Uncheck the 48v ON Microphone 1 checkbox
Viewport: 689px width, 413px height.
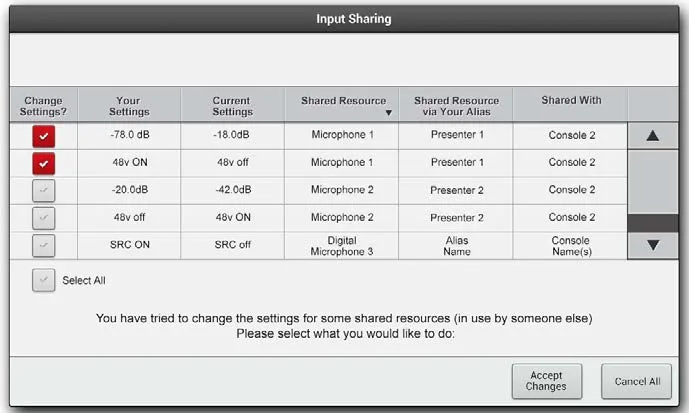click(44, 163)
